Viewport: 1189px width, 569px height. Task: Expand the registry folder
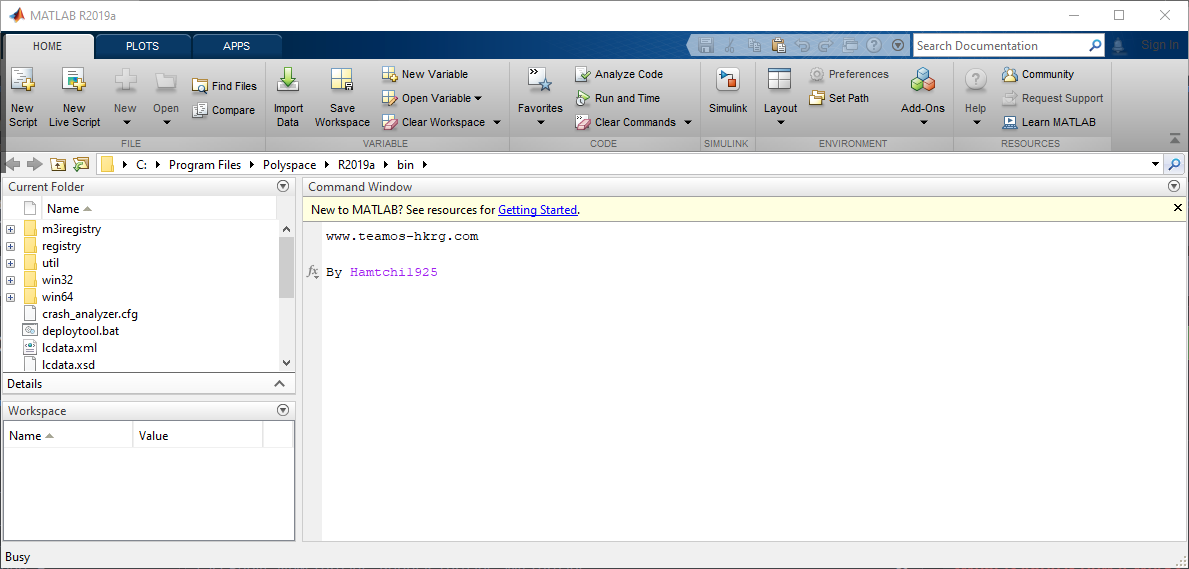pos(11,246)
